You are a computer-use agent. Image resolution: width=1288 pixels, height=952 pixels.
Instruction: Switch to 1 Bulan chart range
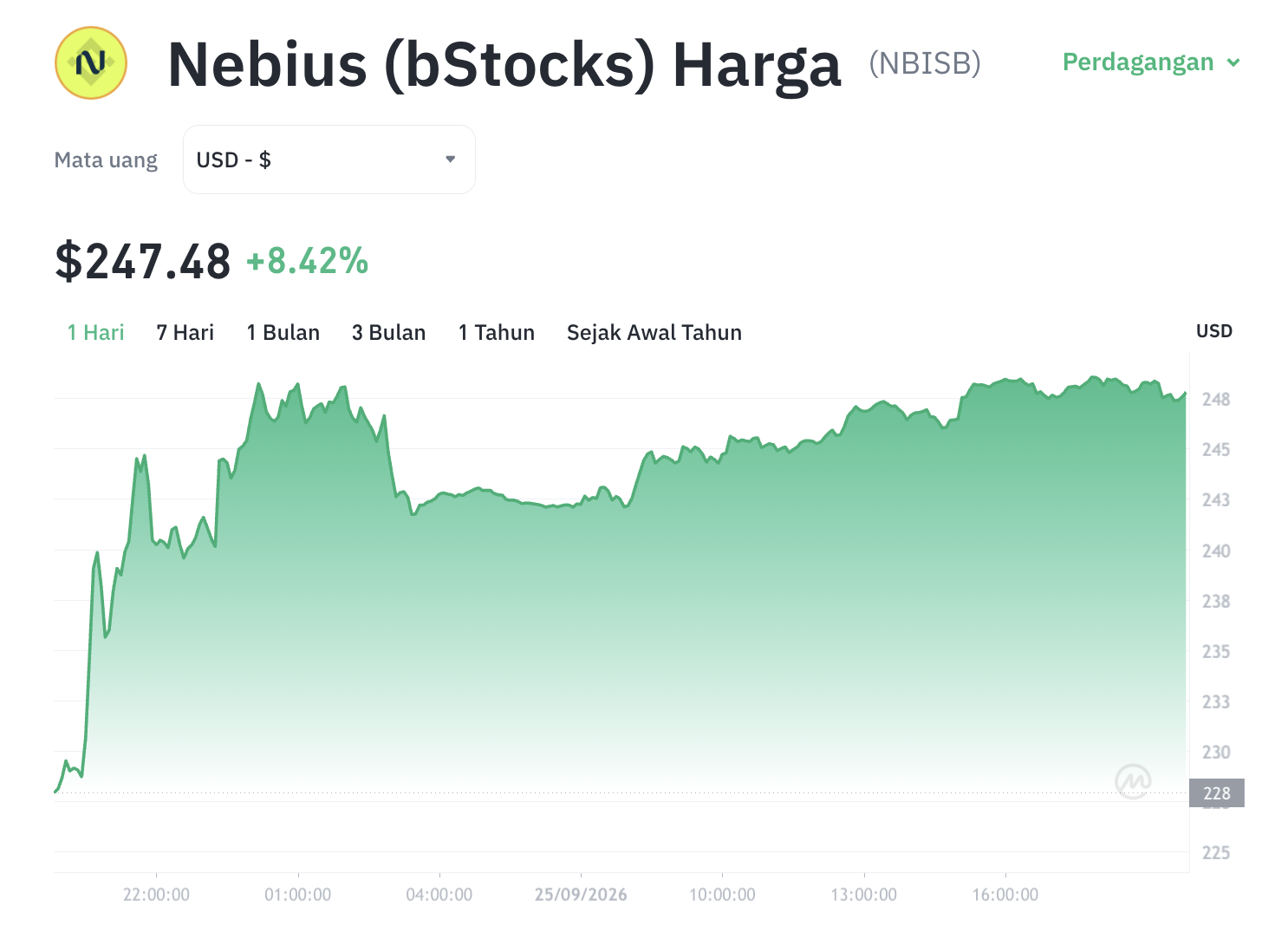(x=283, y=333)
